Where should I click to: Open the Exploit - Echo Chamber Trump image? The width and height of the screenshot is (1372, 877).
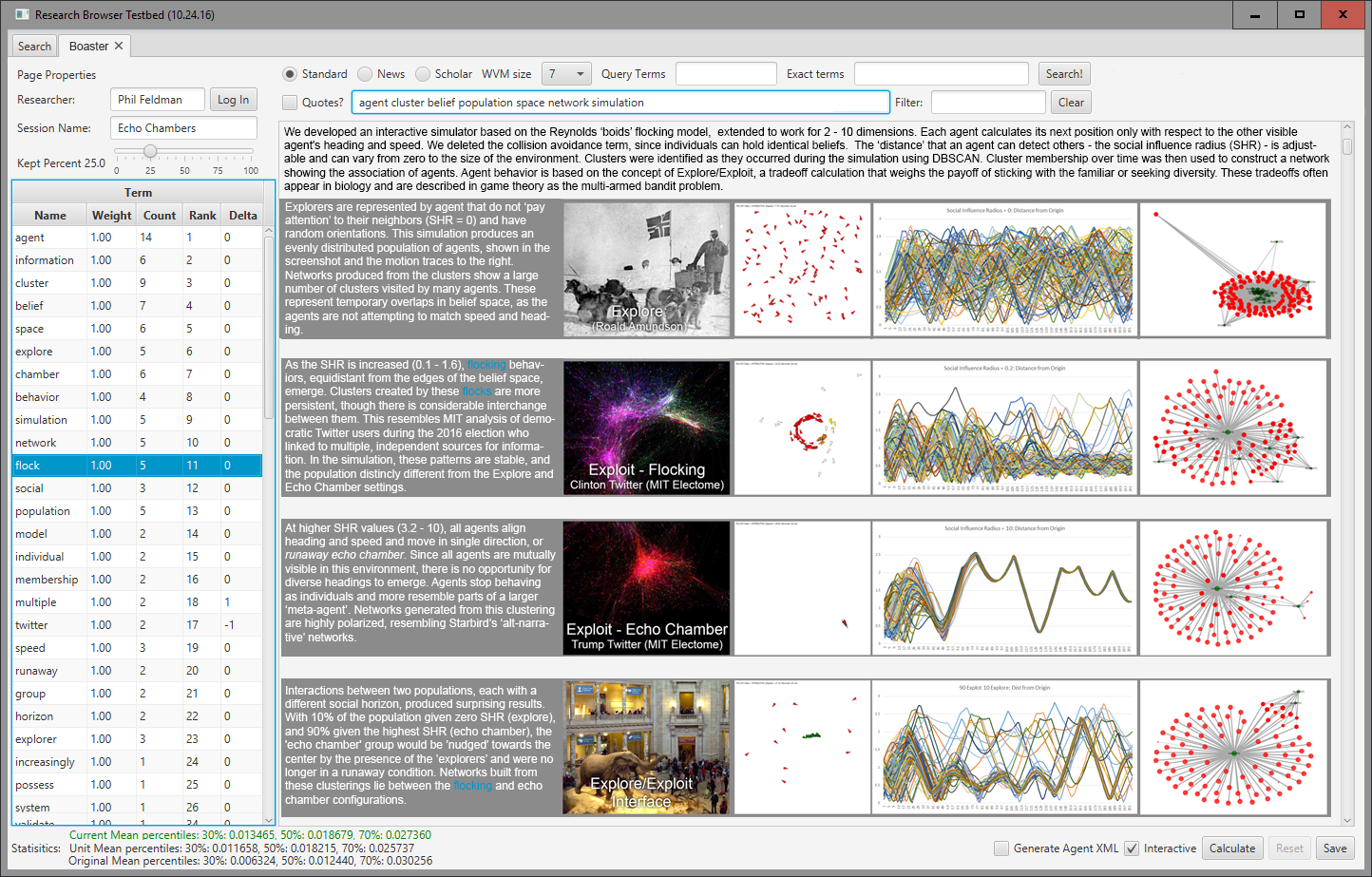[x=646, y=587]
